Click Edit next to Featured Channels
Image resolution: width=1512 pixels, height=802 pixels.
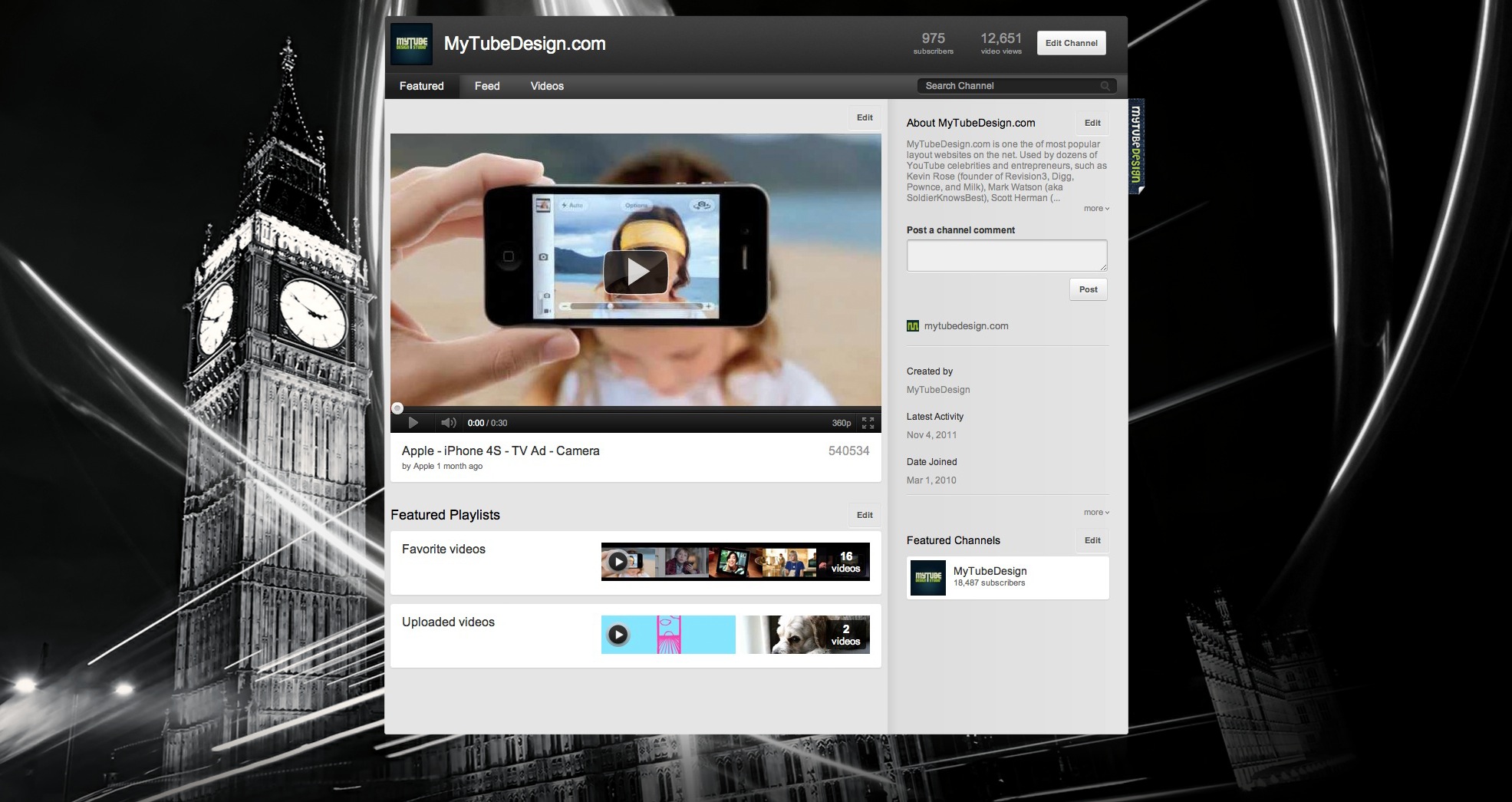1092,540
